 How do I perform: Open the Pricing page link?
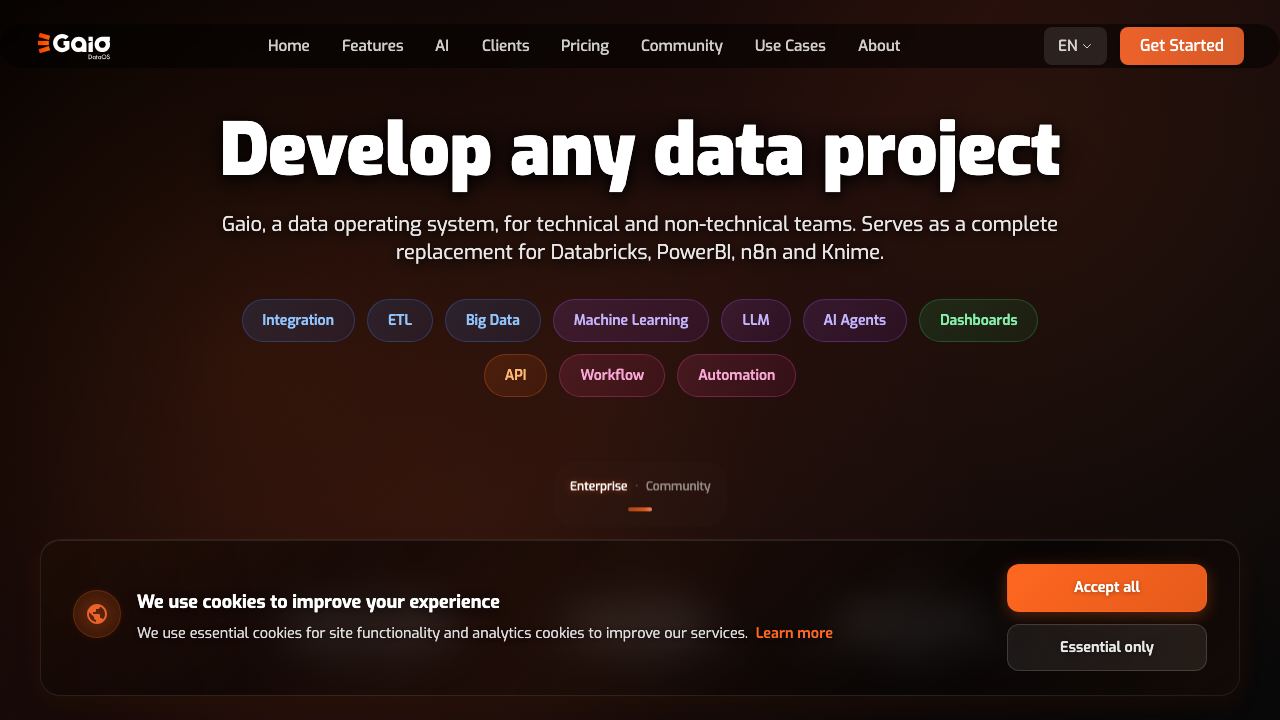pos(585,46)
